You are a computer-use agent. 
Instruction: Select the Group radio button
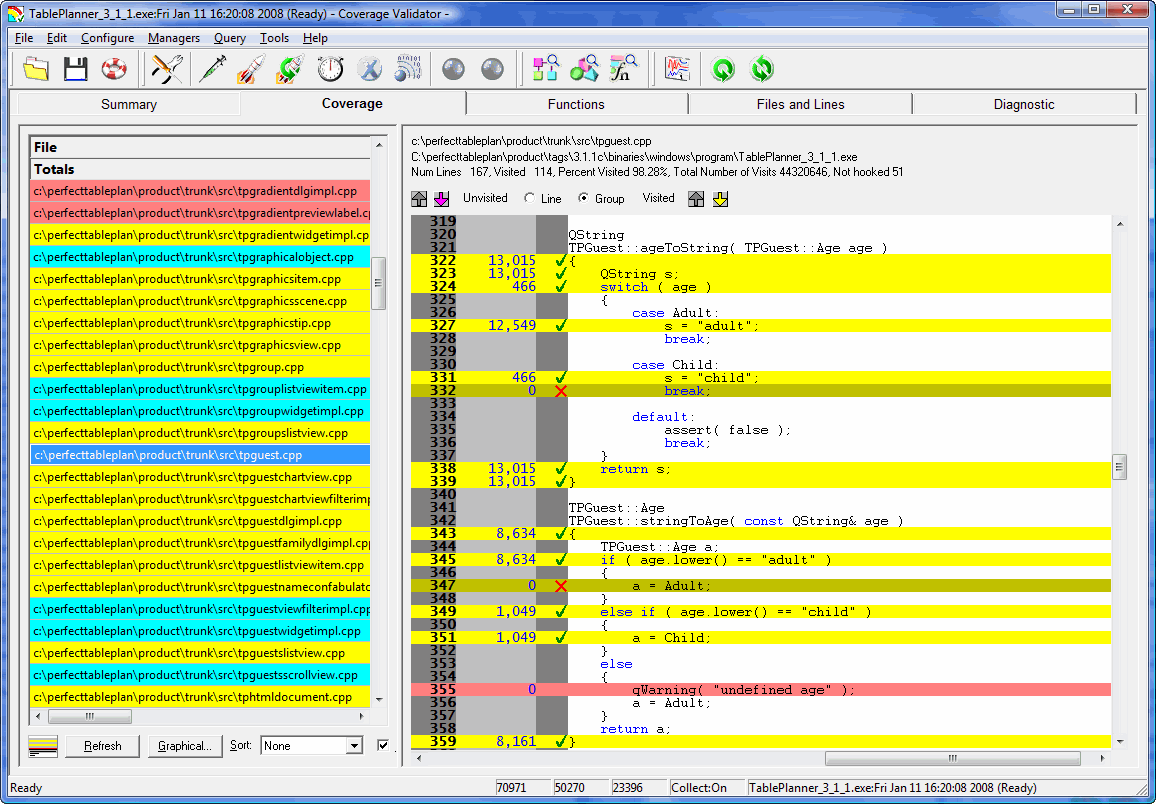click(x=584, y=199)
